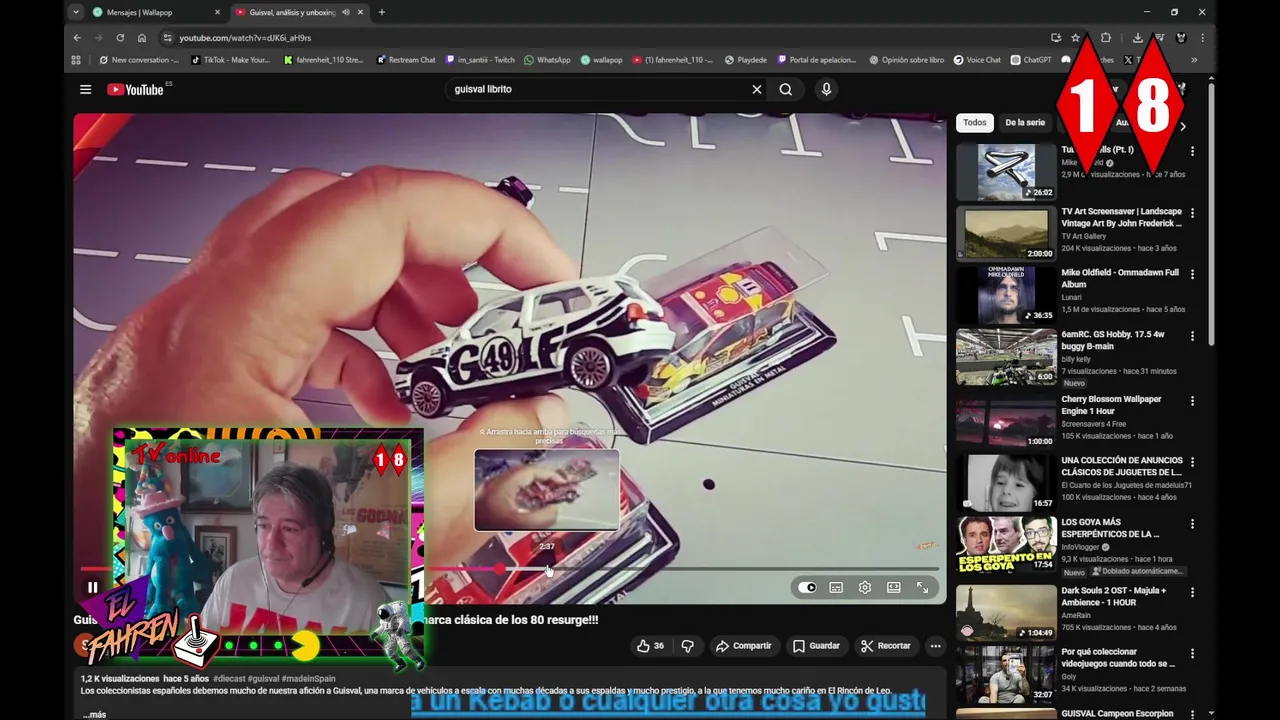Run the search with the magnifier button
This screenshot has height=720, width=1280.
coord(786,89)
